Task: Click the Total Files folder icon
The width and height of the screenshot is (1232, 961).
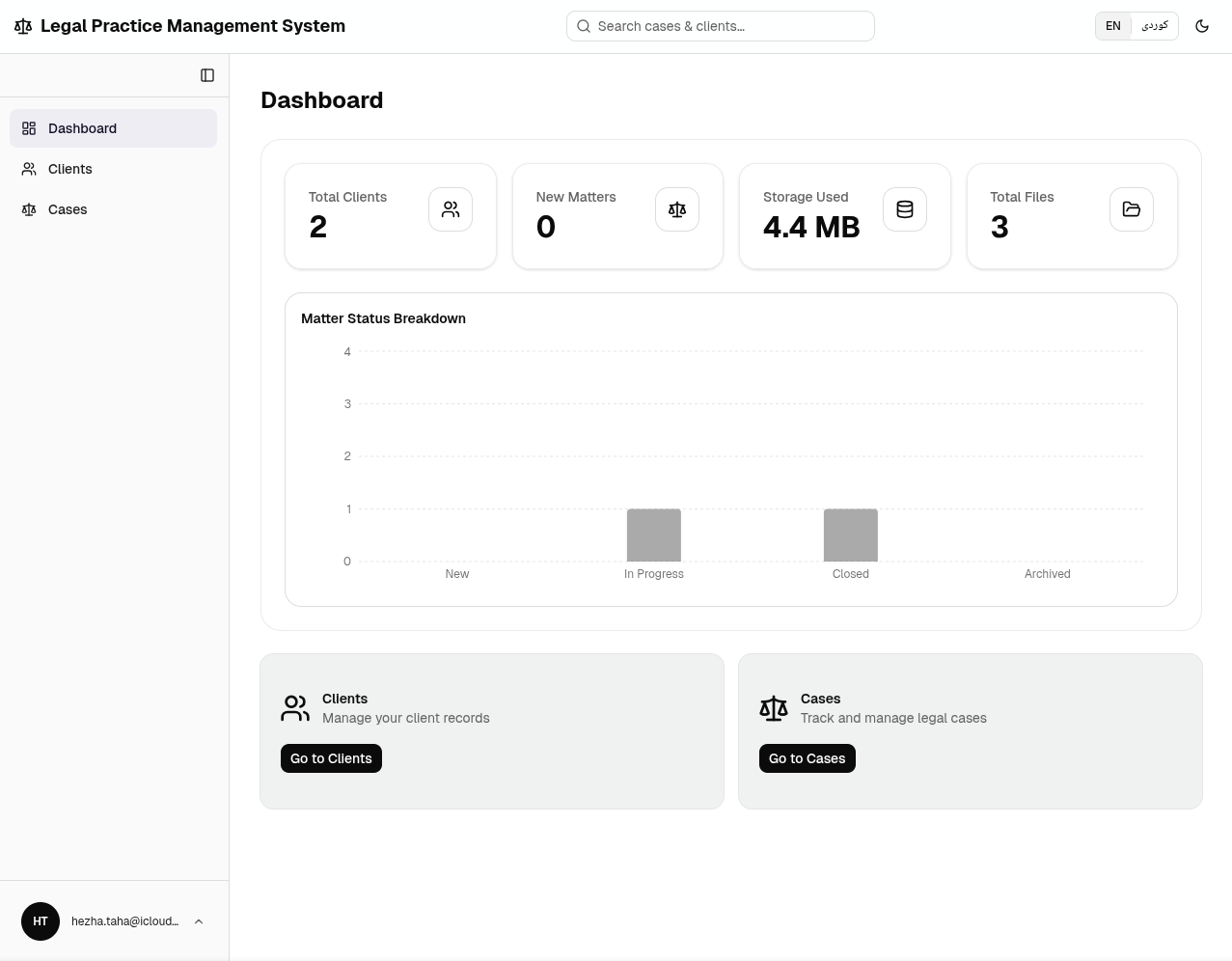Action: point(1132,209)
